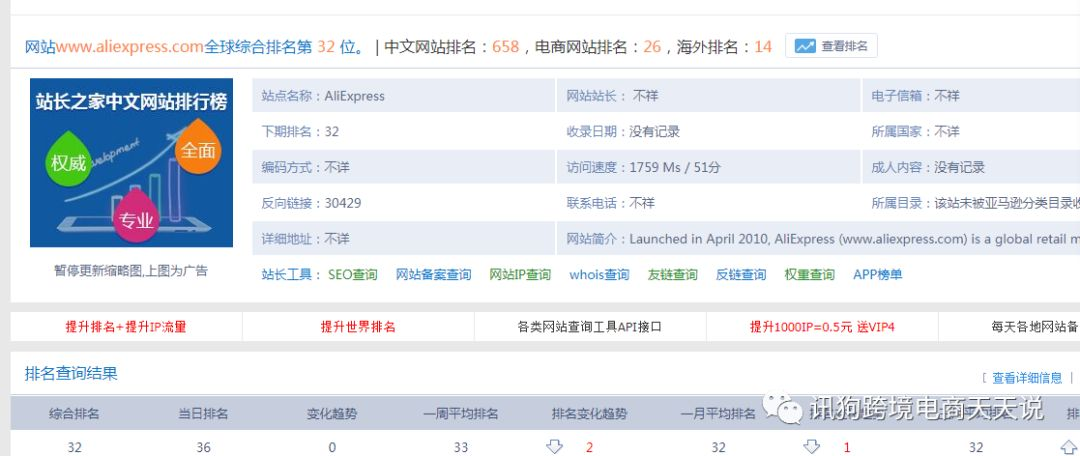This screenshot has height=456, width=1080.
Task: Click the down arrow beside value 2
Action: 554,446
